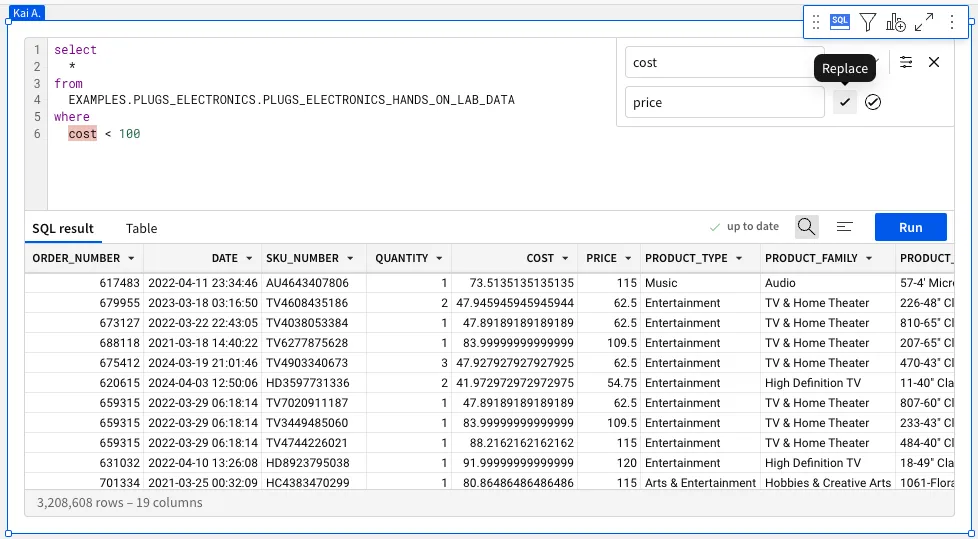Viewport: 978px width, 539px height.
Task: Click the replace field containing price
Action: 724,102
